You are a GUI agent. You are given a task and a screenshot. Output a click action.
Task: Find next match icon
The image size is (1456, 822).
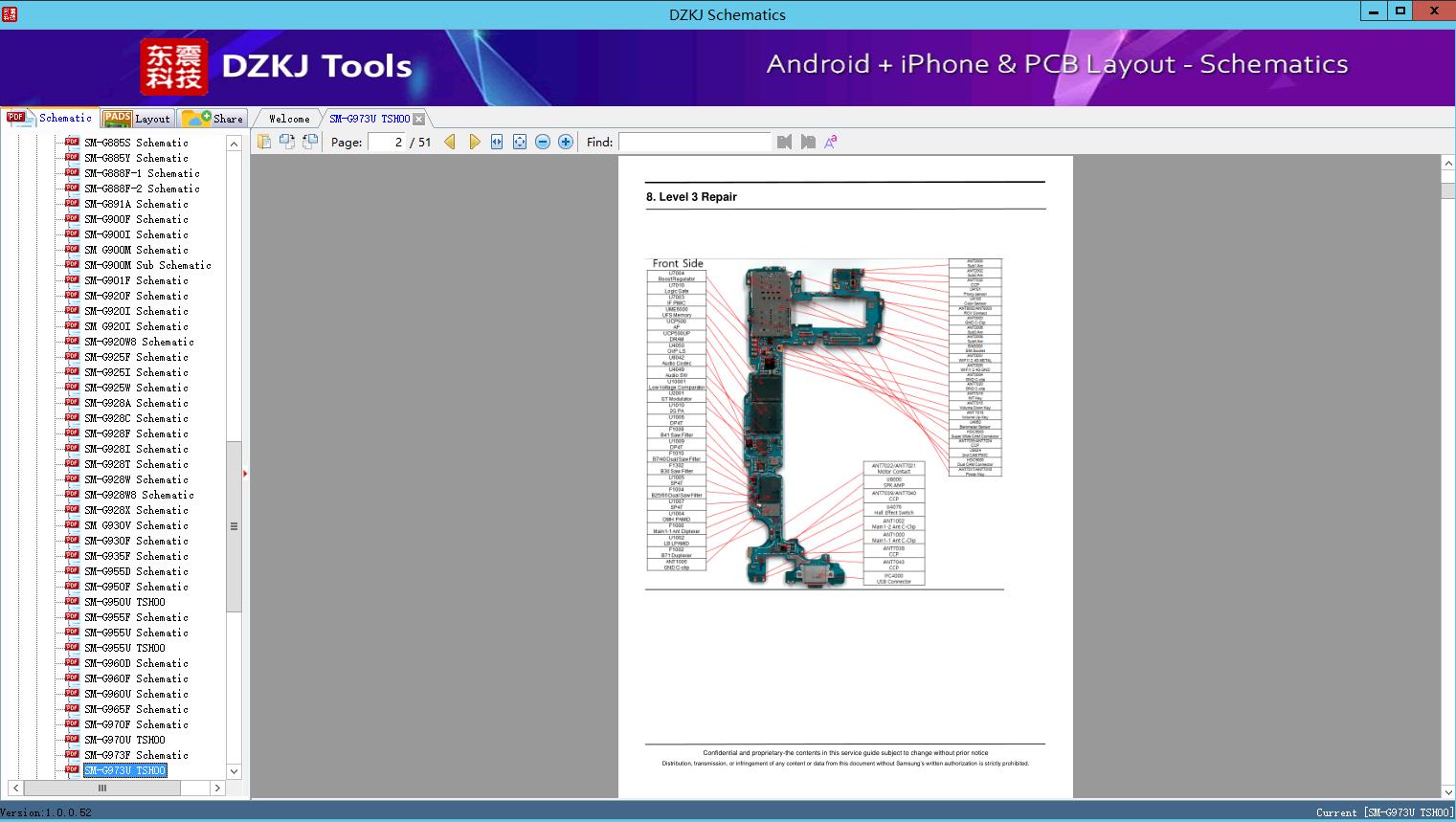[x=808, y=142]
